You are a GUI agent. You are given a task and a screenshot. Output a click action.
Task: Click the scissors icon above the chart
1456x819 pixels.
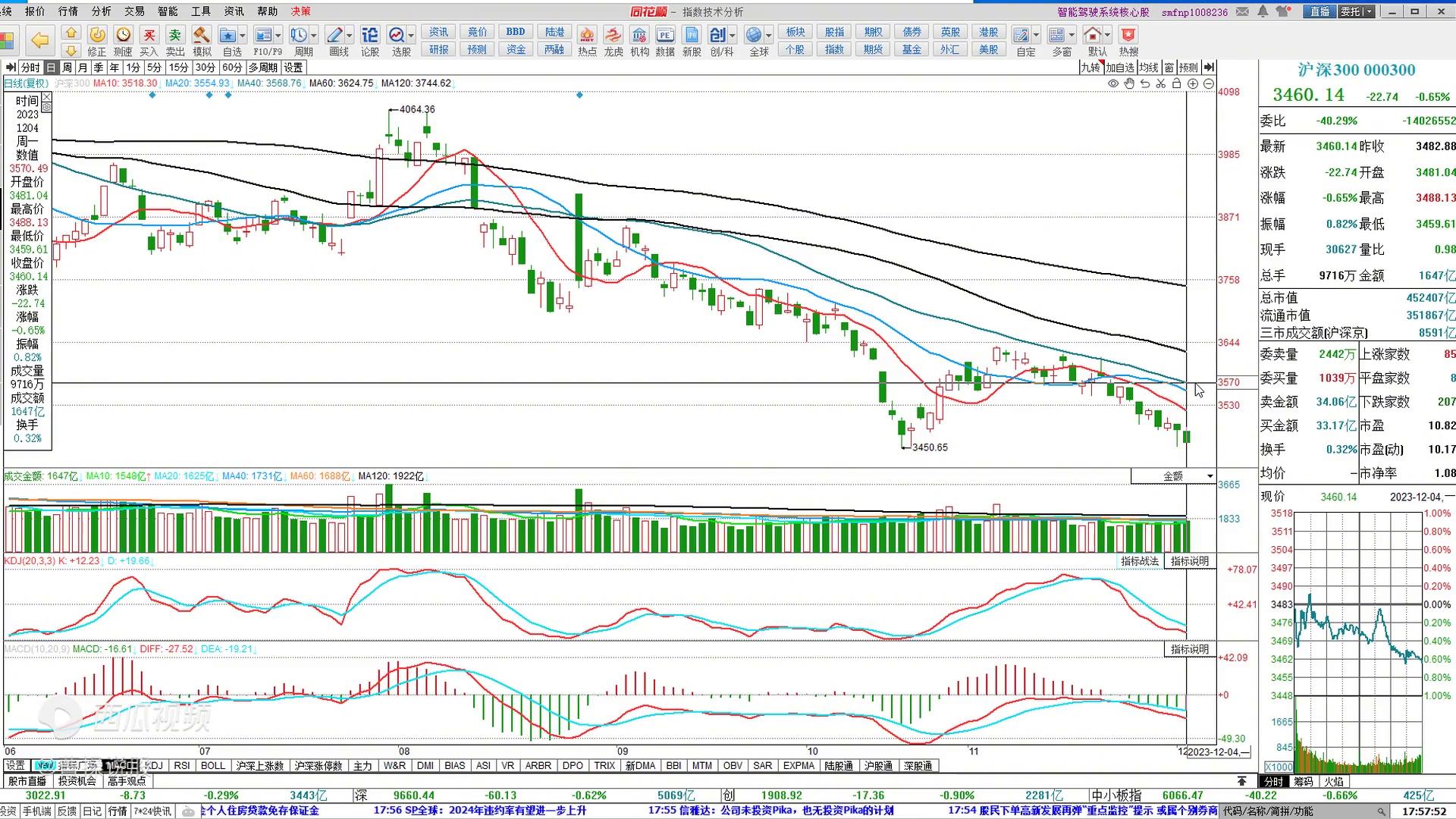(x=1161, y=84)
